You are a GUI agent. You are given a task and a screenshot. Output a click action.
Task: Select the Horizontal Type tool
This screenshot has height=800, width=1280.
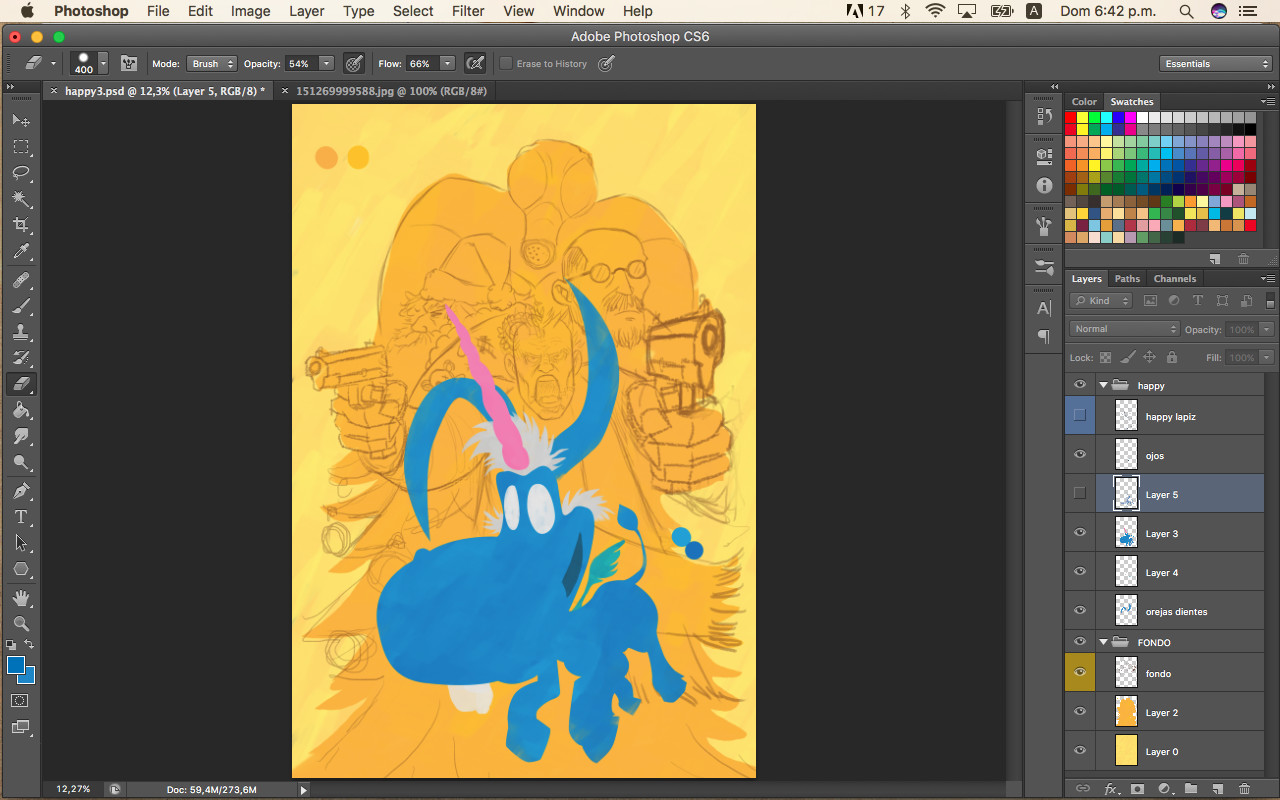click(21, 517)
